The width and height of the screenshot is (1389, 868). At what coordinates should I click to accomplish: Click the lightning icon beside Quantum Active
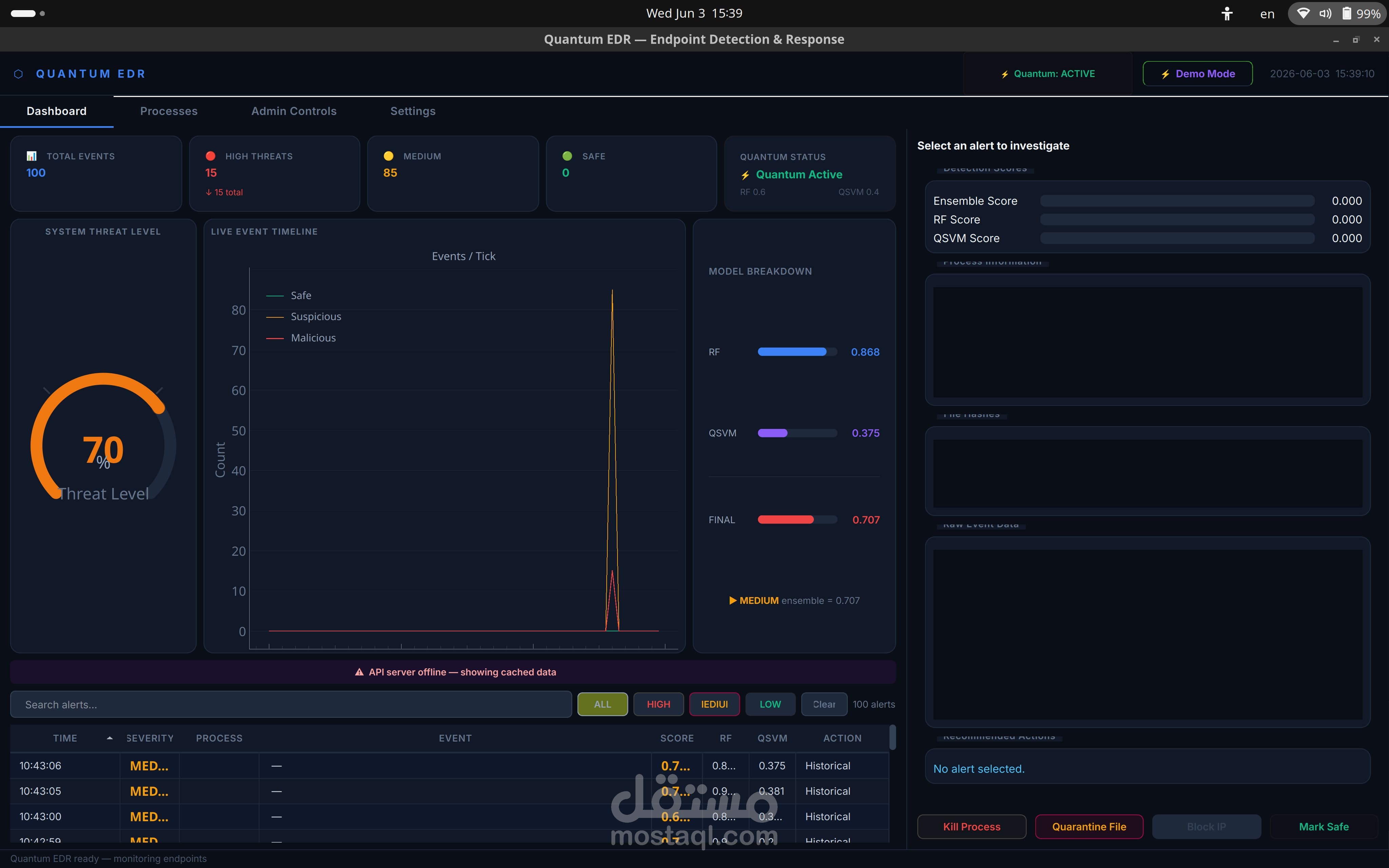745,175
